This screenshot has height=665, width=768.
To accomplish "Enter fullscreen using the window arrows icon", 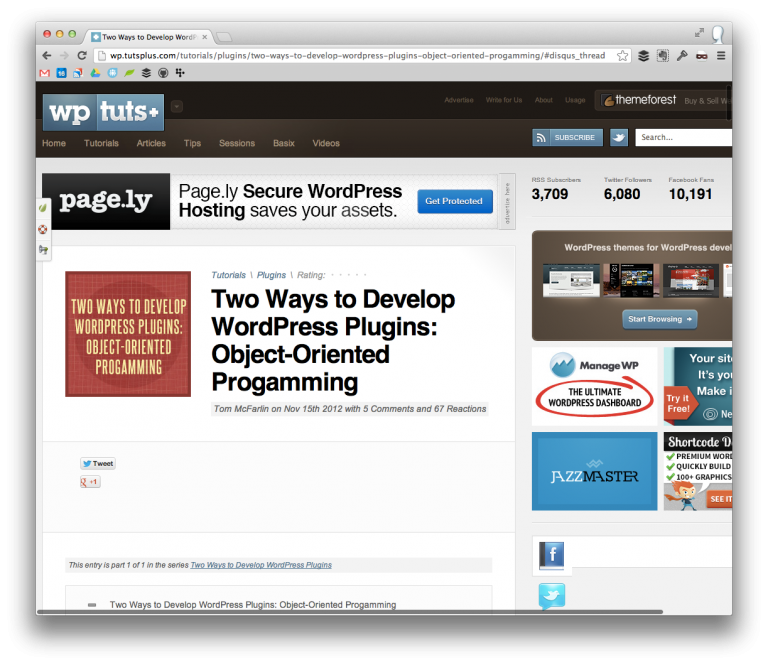I will [699, 33].
